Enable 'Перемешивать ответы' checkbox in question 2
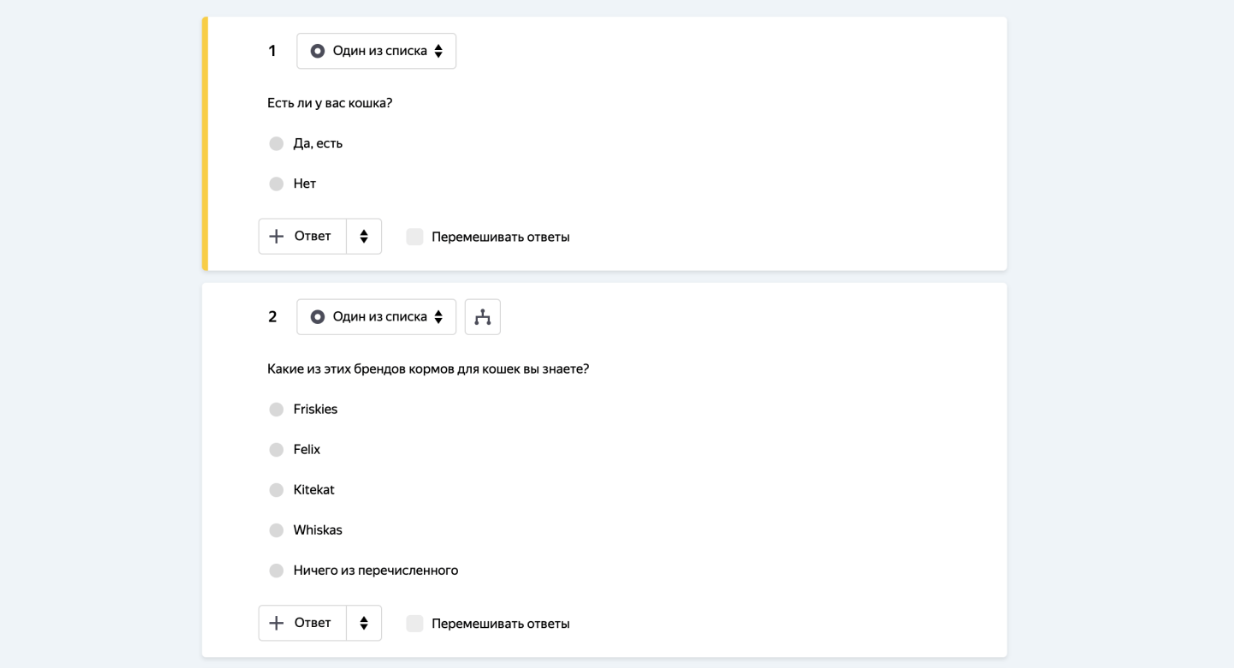Viewport: 1234px width, 668px height. tap(415, 623)
